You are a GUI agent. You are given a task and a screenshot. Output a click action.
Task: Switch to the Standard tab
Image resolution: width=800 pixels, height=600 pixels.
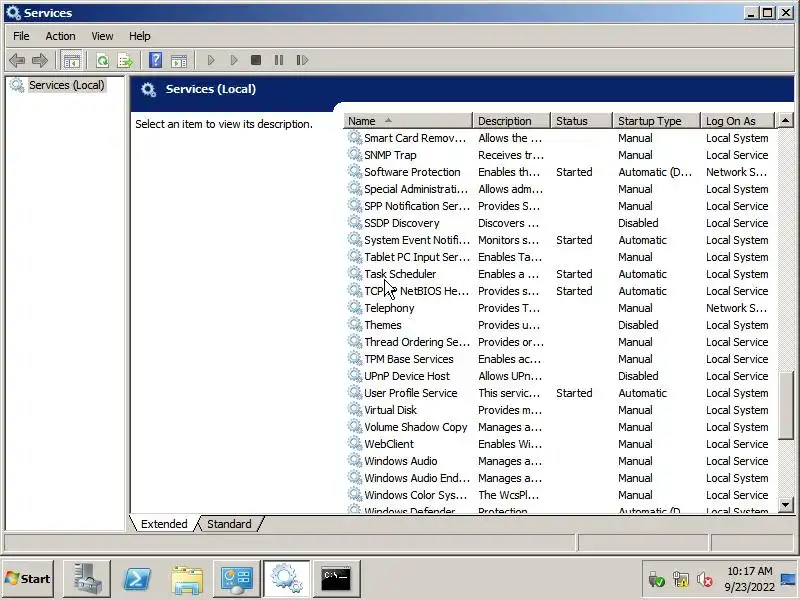(x=229, y=524)
